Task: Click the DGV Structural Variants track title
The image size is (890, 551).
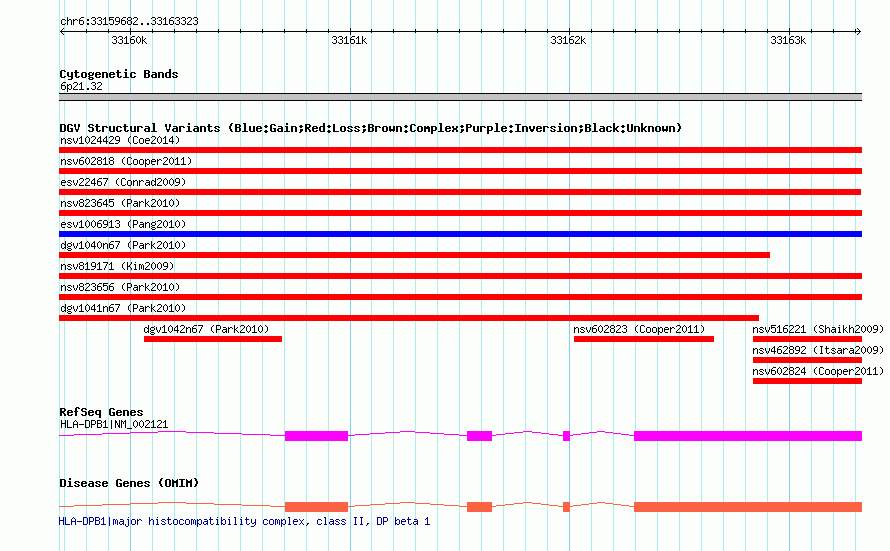Action: (370, 128)
